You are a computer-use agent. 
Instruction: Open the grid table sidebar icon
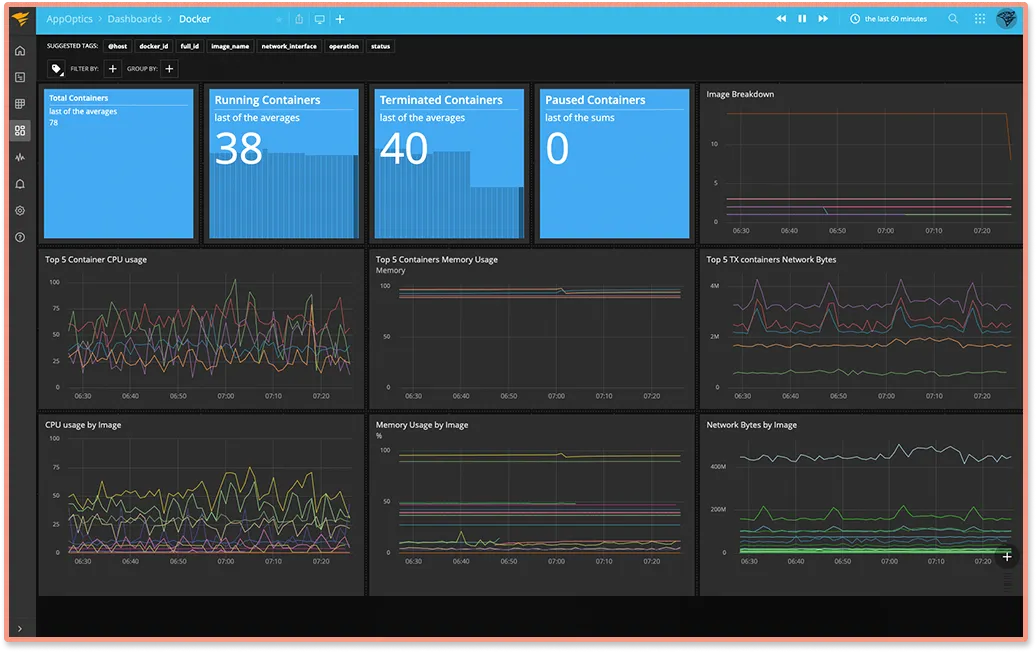click(x=20, y=104)
